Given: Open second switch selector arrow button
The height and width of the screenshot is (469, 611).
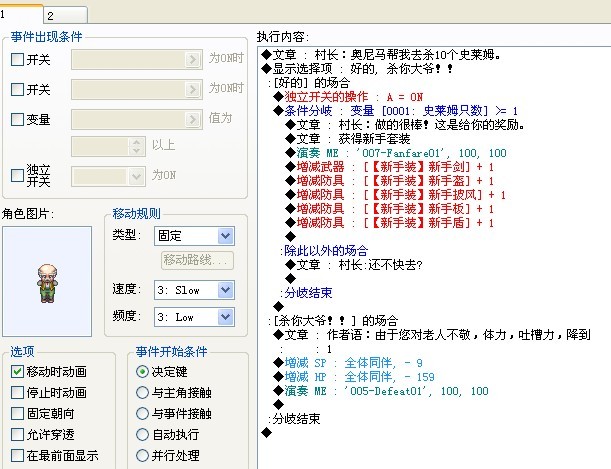Looking at the screenshot, I should coord(192,90).
